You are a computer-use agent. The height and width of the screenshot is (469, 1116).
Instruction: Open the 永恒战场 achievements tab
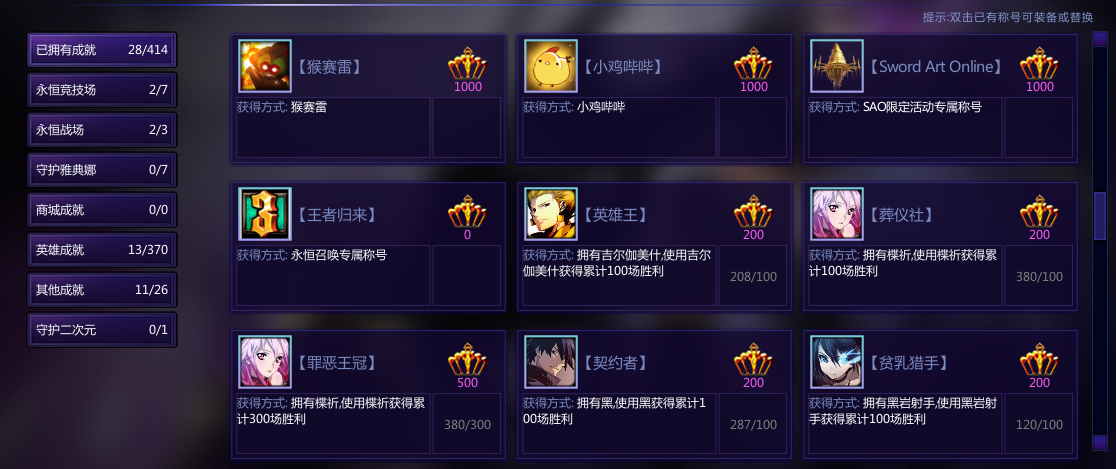pos(102,130)
